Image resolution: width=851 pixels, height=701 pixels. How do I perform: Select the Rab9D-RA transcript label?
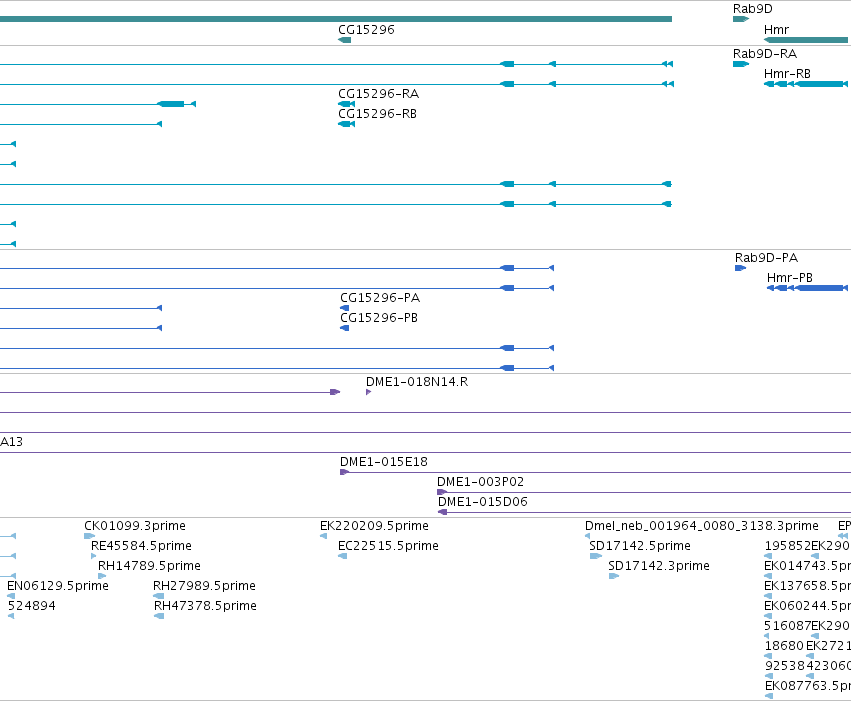coord(765,54)
